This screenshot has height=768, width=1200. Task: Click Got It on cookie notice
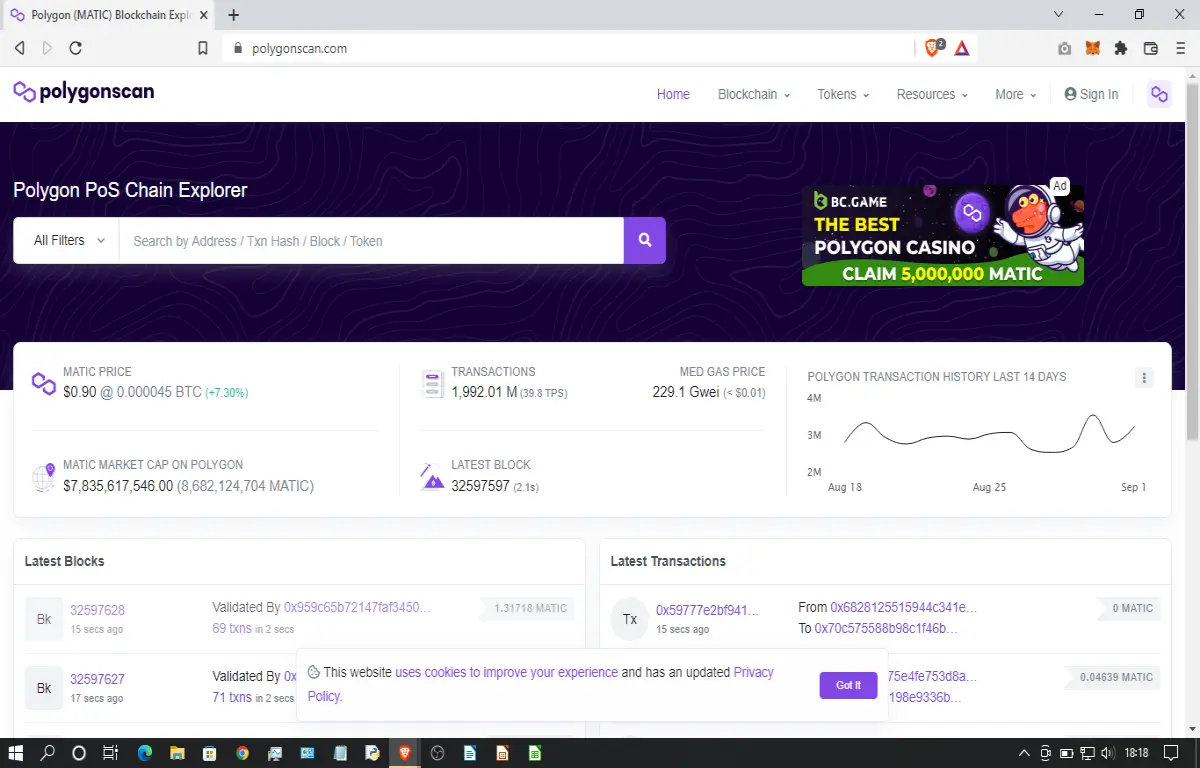848,685
